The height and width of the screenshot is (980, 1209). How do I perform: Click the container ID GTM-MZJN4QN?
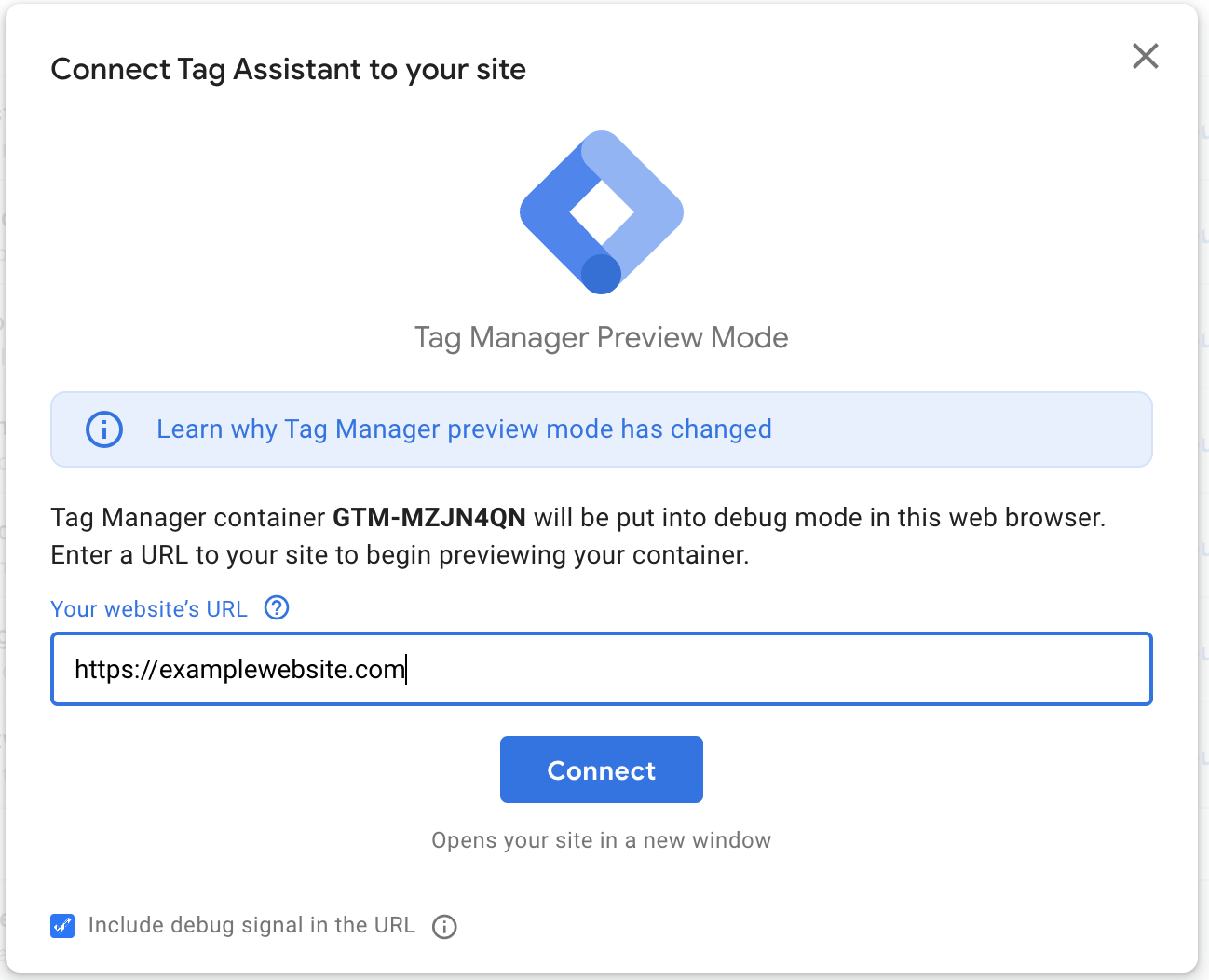point(429,518)
